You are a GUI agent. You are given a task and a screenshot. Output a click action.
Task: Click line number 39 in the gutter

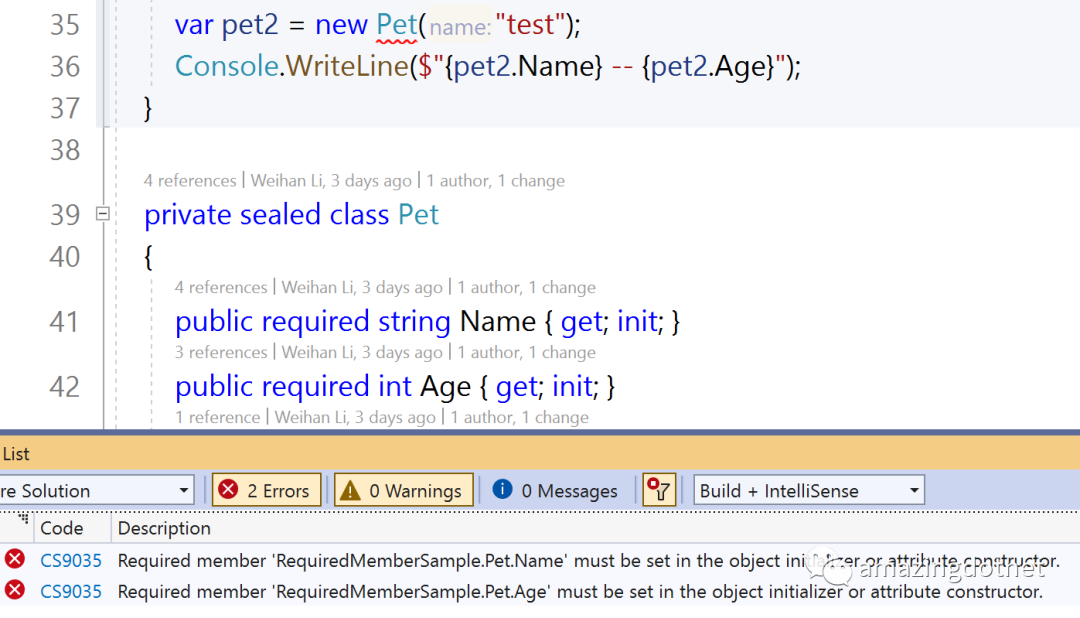(65, 215)
